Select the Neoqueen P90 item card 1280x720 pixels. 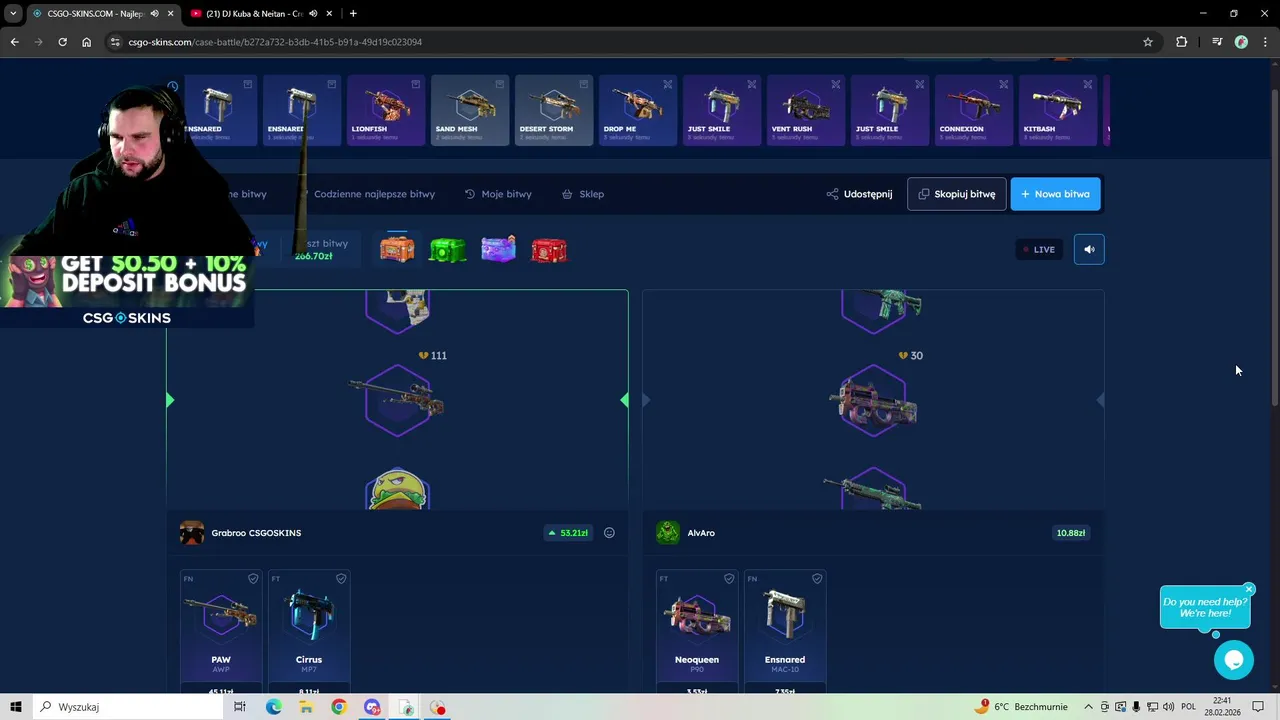(x=697, y=632)
